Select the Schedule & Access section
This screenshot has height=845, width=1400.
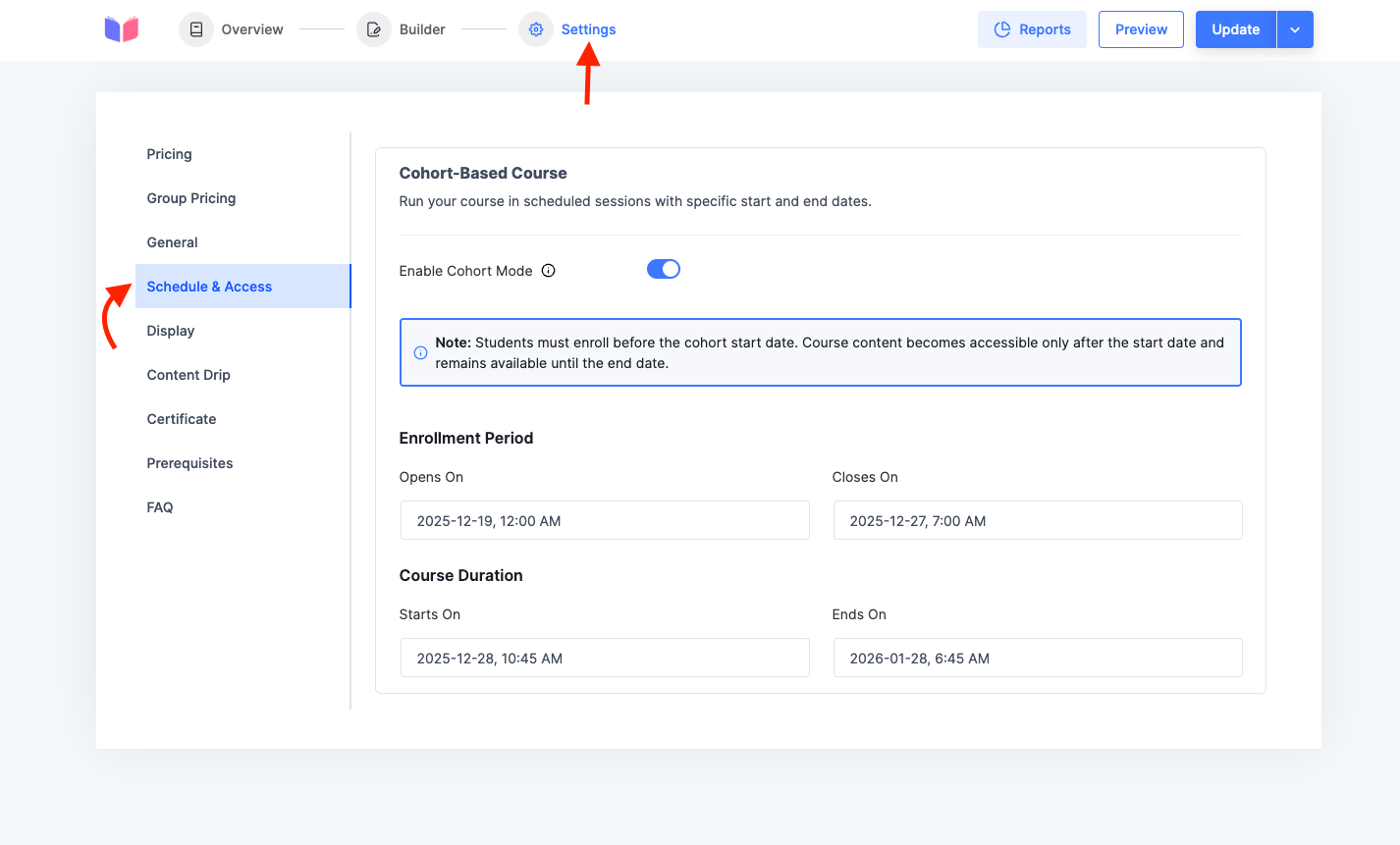(242, 287)
